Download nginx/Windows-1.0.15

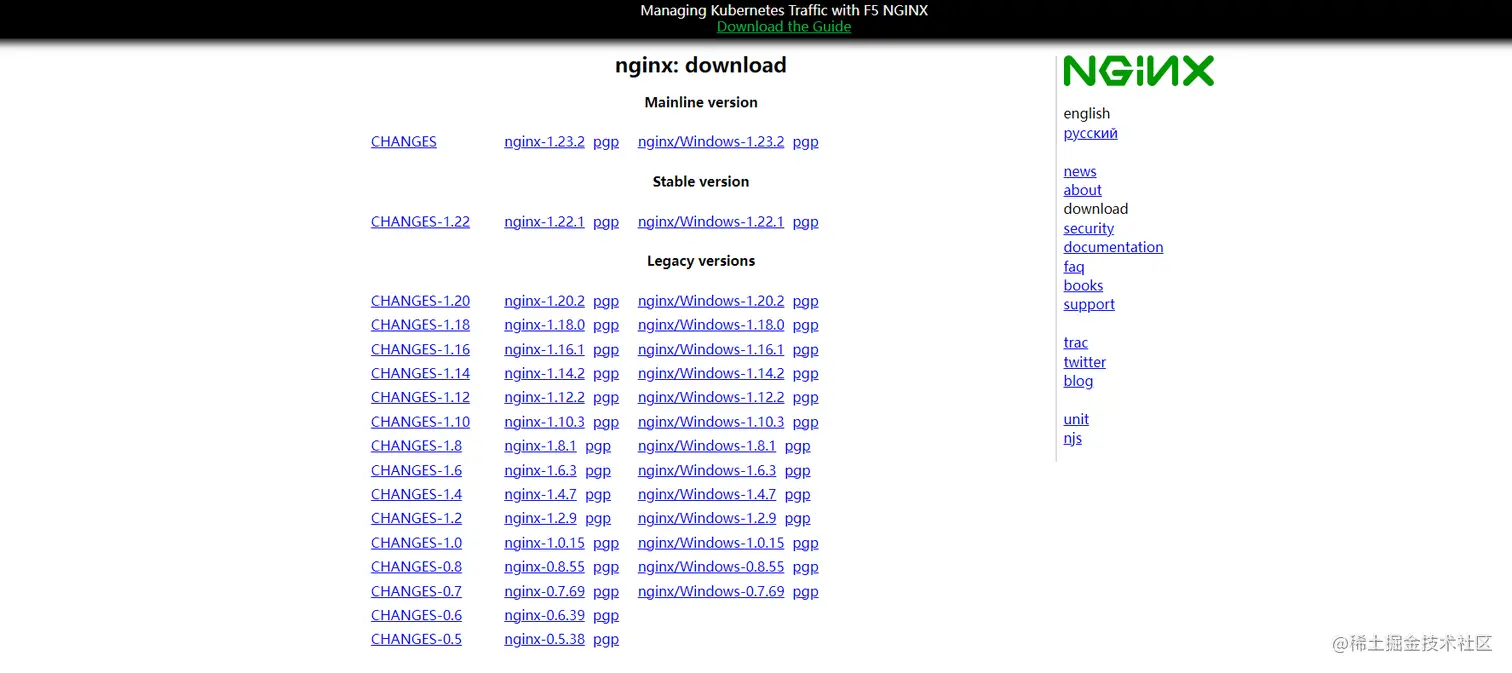click(711, 543)
